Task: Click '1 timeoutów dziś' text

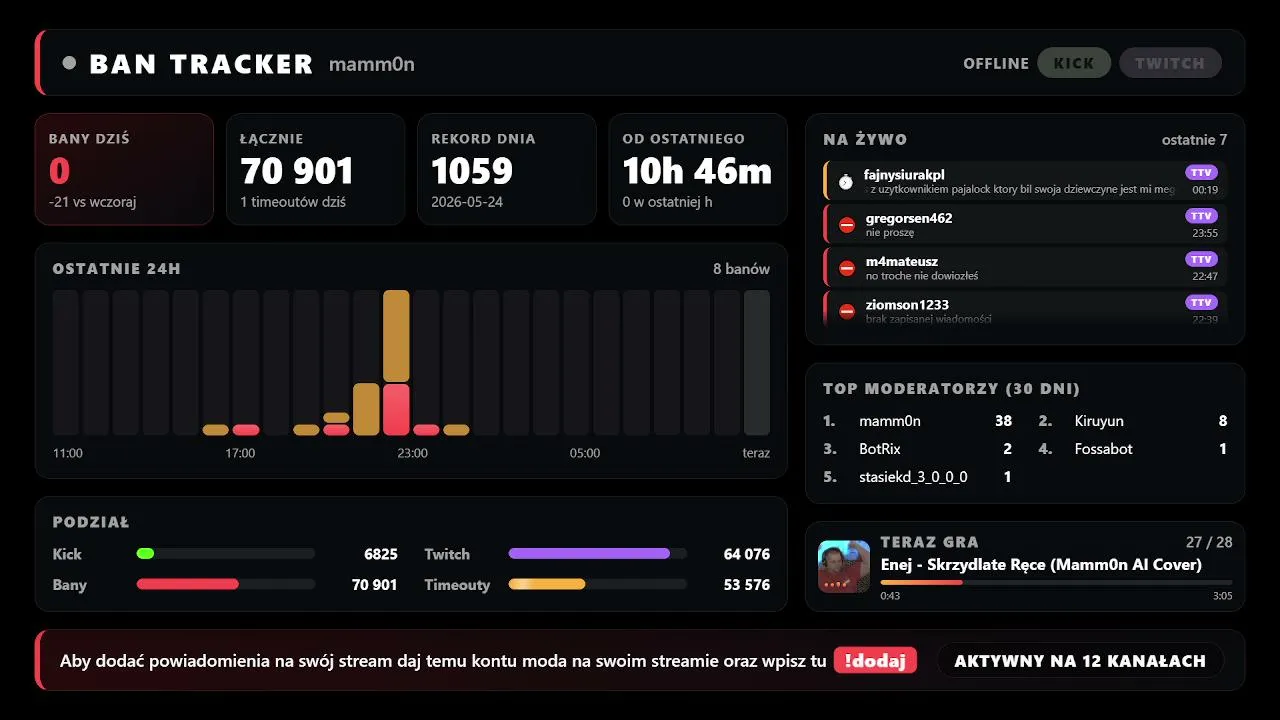Action: [293, 202]
